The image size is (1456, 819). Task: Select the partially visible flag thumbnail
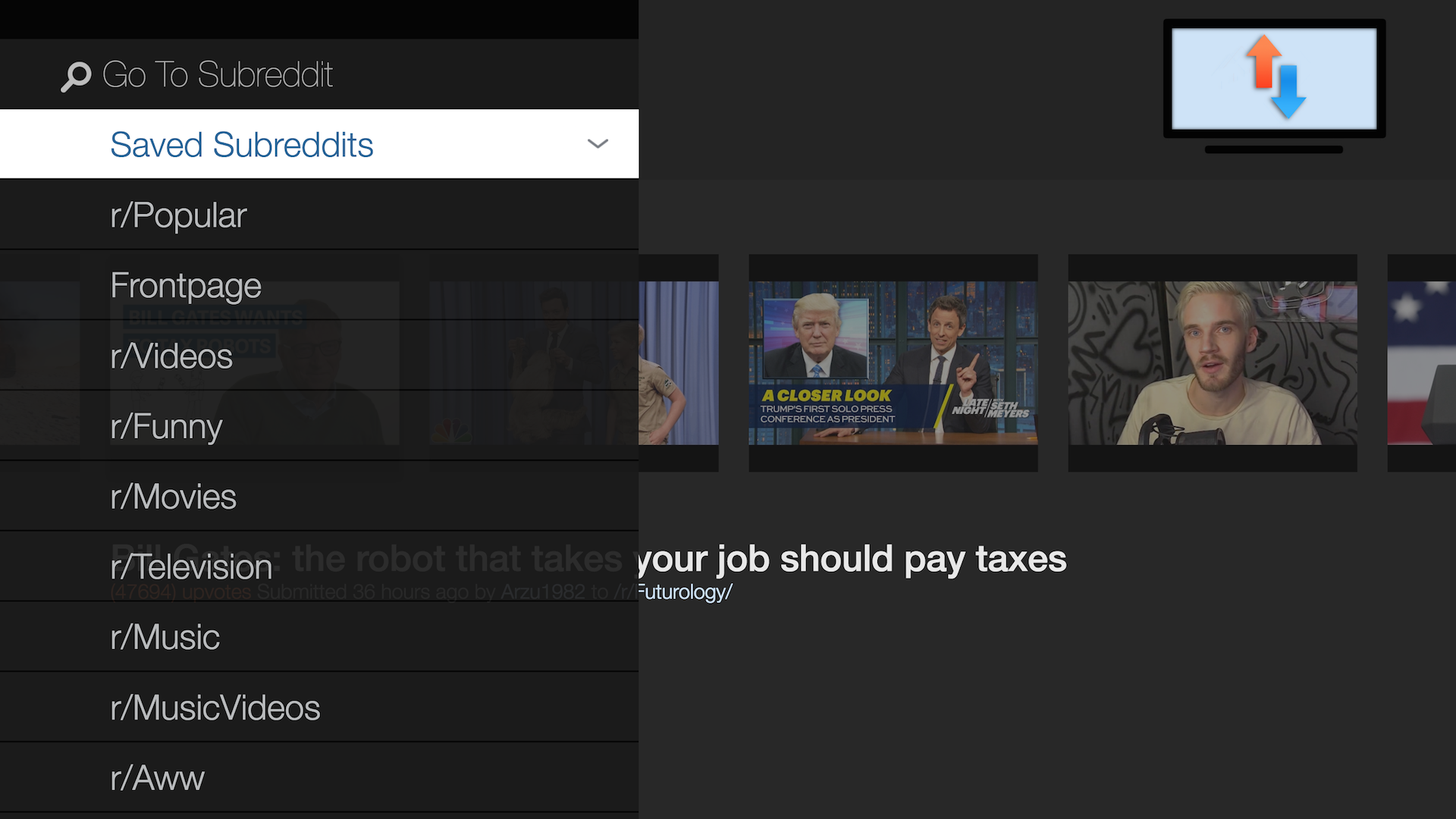1422,362
